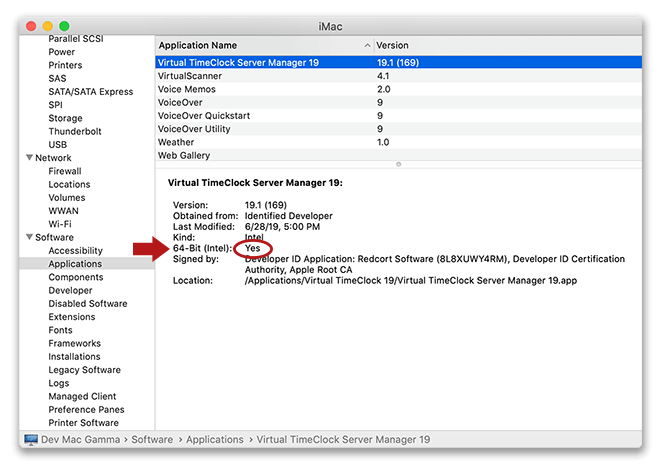Image resolution: width=660 pixels, height=465 pixels.
Task: Select the Weather application row
Action: point(399,142)
